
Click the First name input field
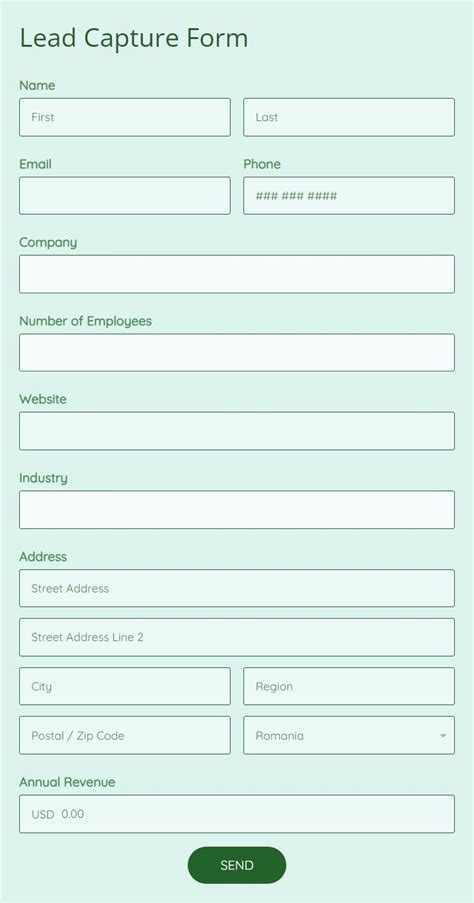tap(124, 117)
